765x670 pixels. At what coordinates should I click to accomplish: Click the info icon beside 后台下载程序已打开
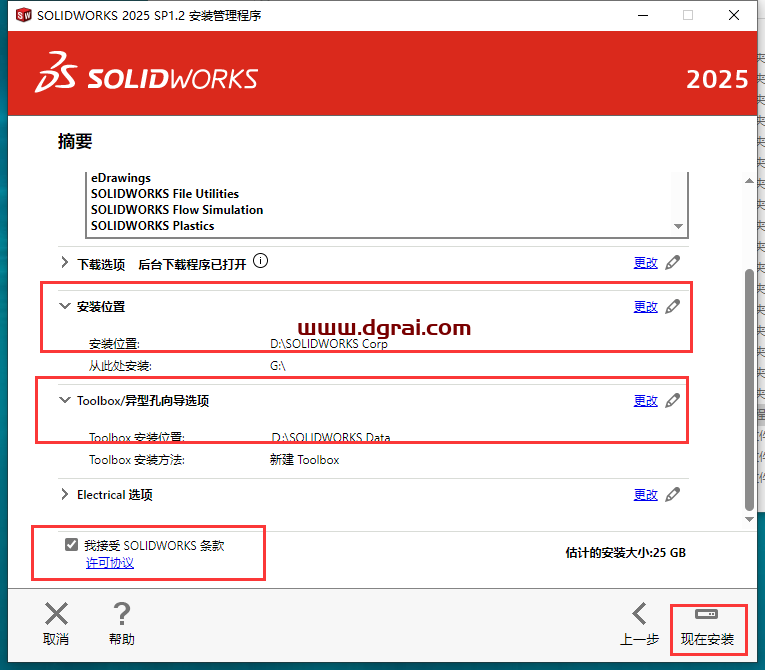[261, 261]
